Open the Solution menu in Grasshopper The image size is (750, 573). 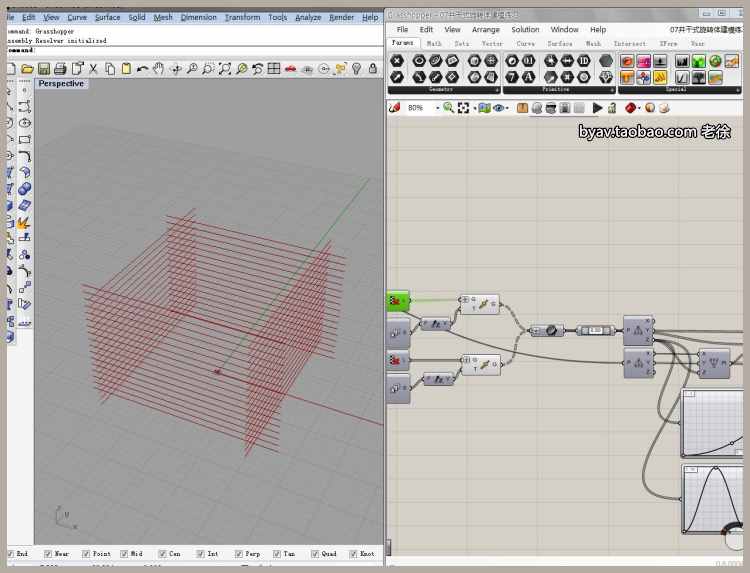coord(525,30)
